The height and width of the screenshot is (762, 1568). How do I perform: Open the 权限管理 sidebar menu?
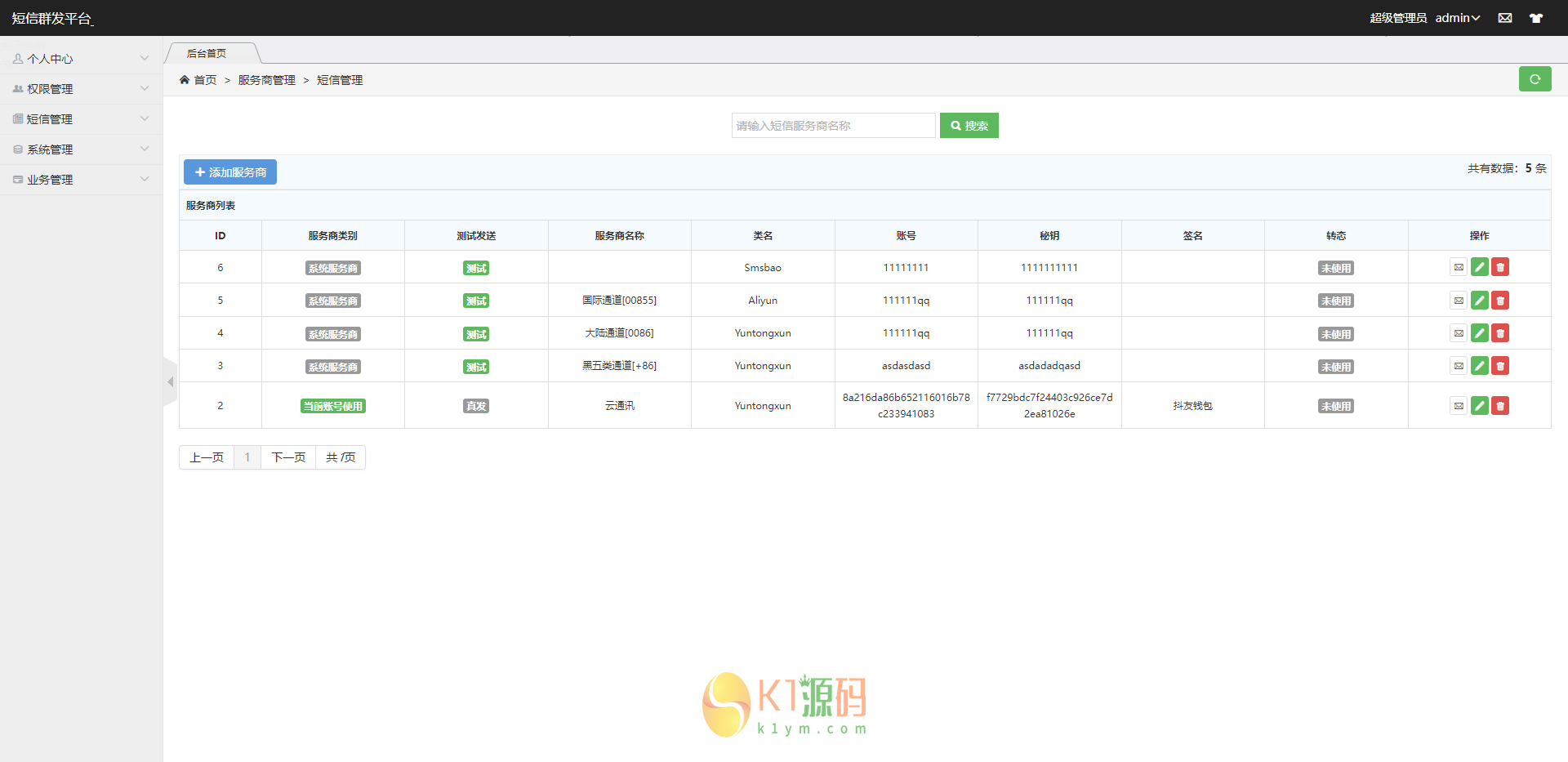coord(82,89)
